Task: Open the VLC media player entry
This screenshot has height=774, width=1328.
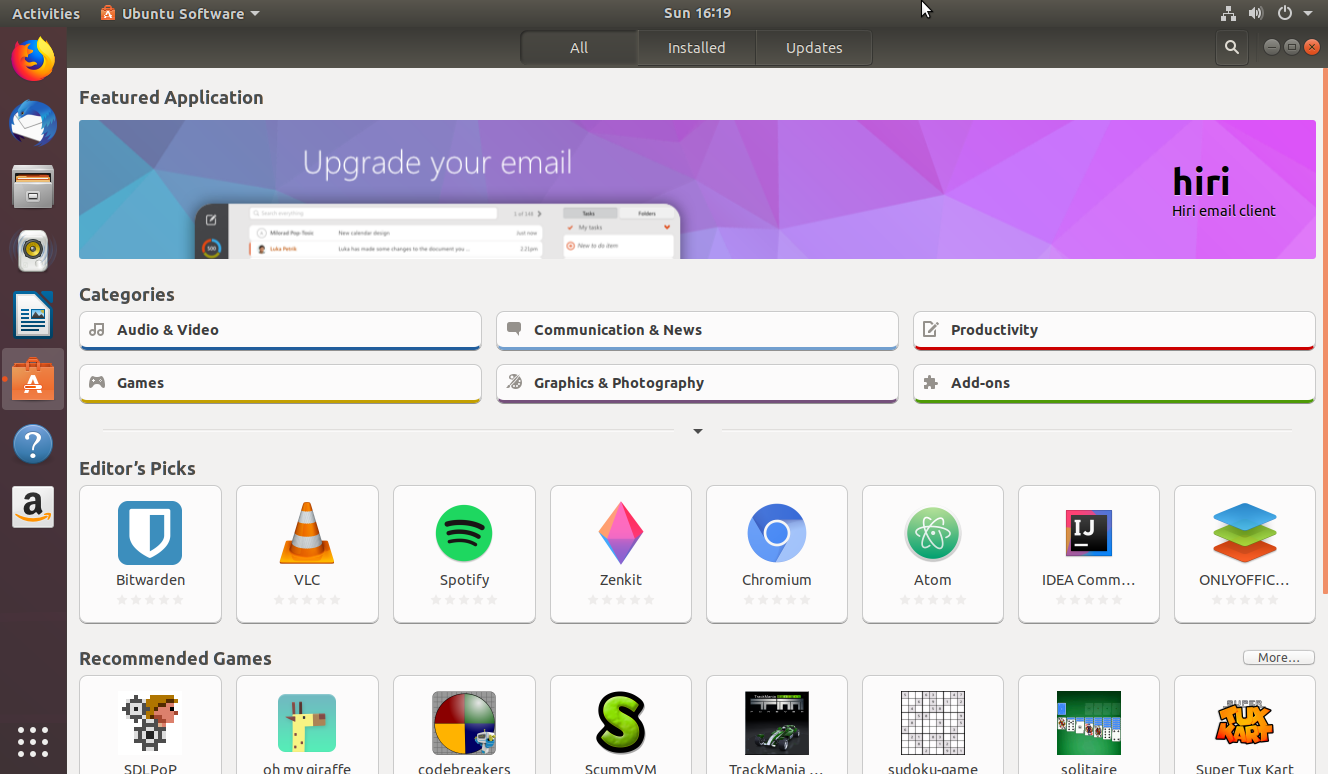Action: tap(307, 554)
